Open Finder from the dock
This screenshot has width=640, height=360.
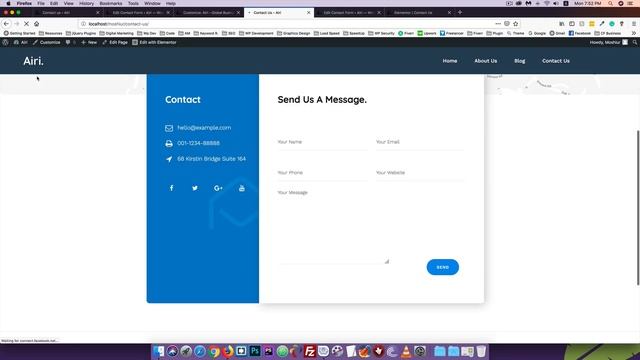pos(159,351)
